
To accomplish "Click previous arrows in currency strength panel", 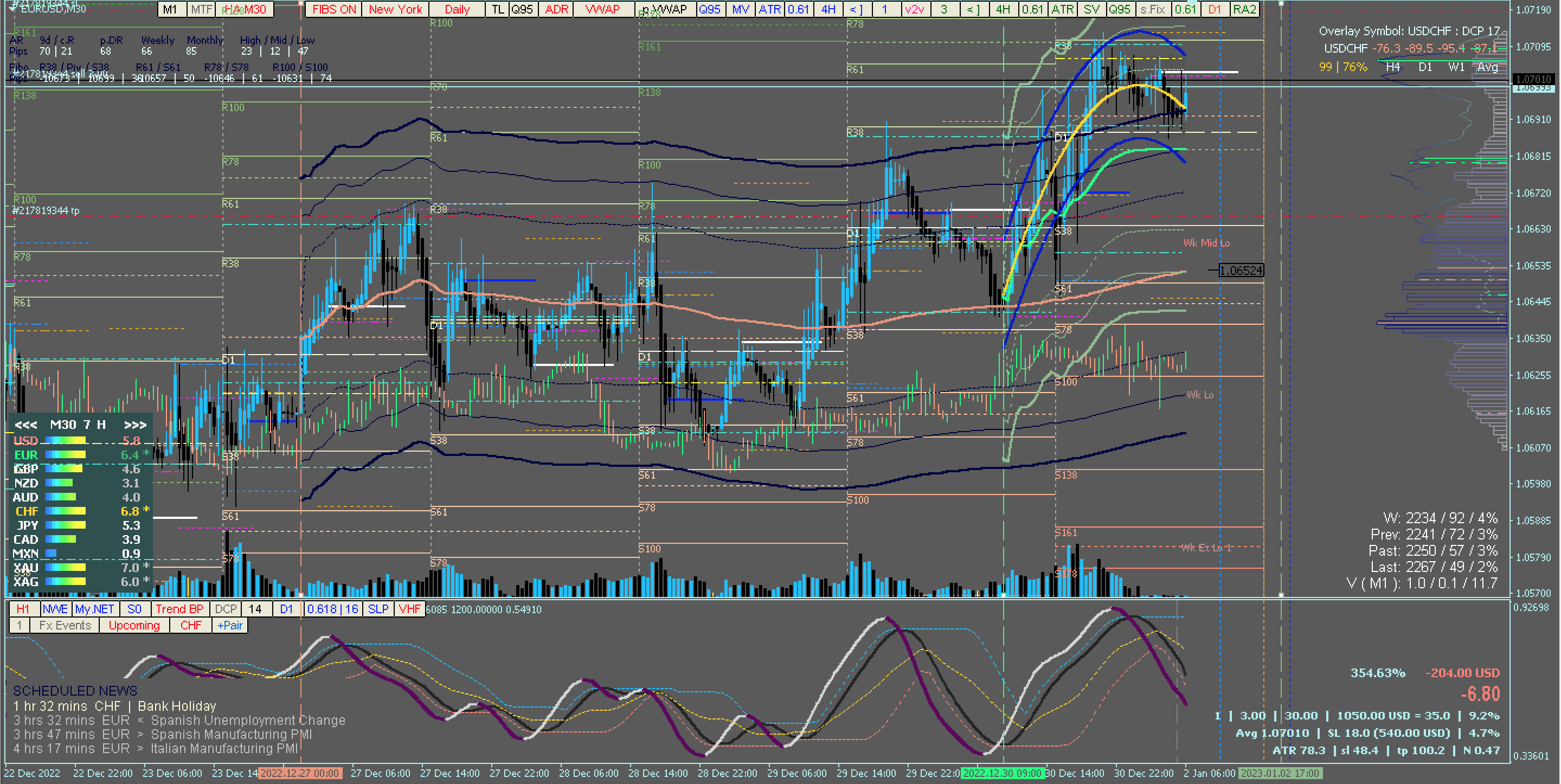I will coord(25,425).
